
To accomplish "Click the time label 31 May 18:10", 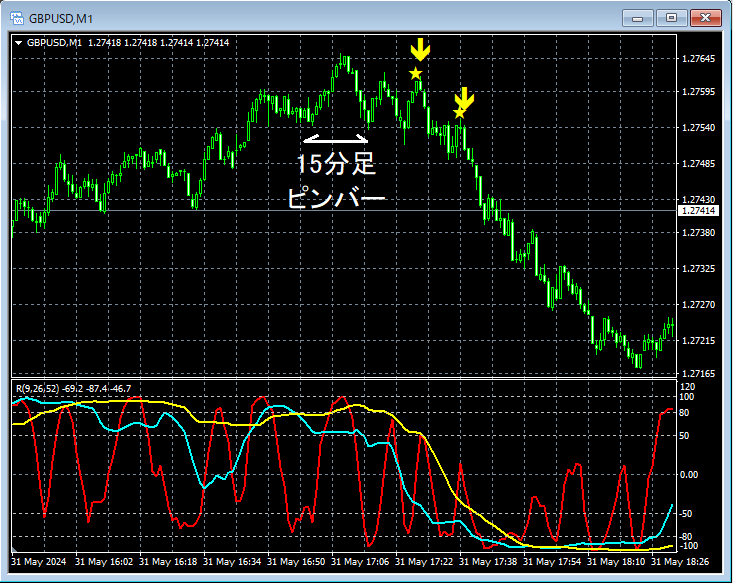I will (616, 561).
